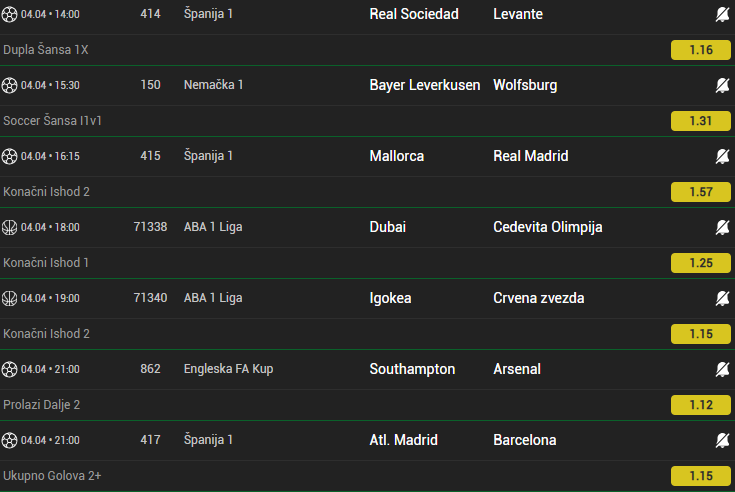Viewport: 735px width, 492px height.
Task: Click soccer ball icon for Real Sociedad match
Action: 10,14
